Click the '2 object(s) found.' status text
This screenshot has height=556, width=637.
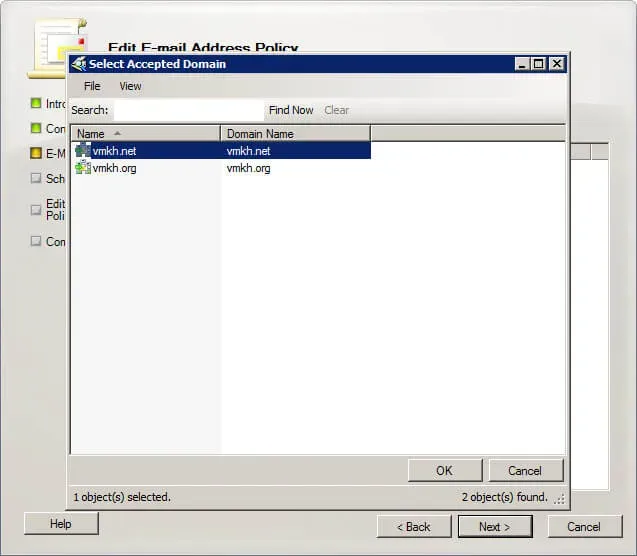coord(505,497)
